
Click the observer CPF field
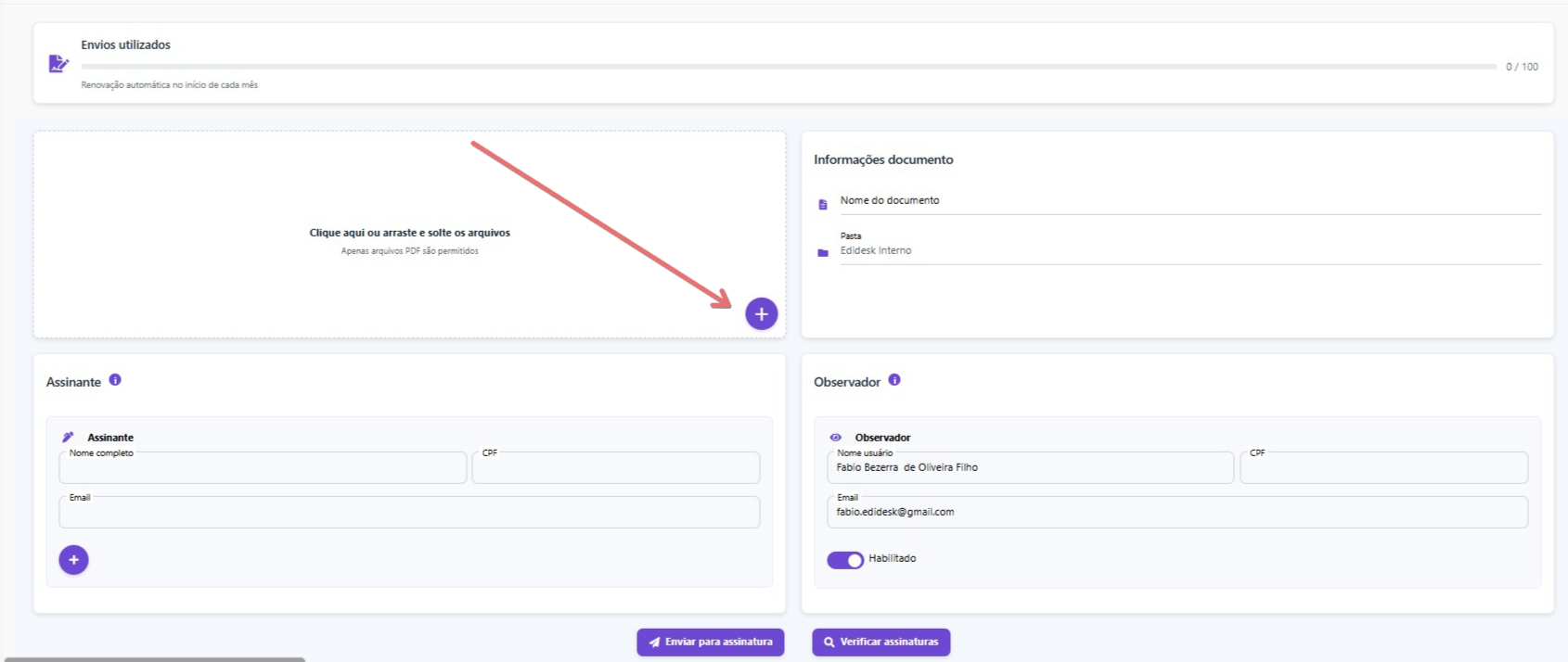pos(1383,468)
